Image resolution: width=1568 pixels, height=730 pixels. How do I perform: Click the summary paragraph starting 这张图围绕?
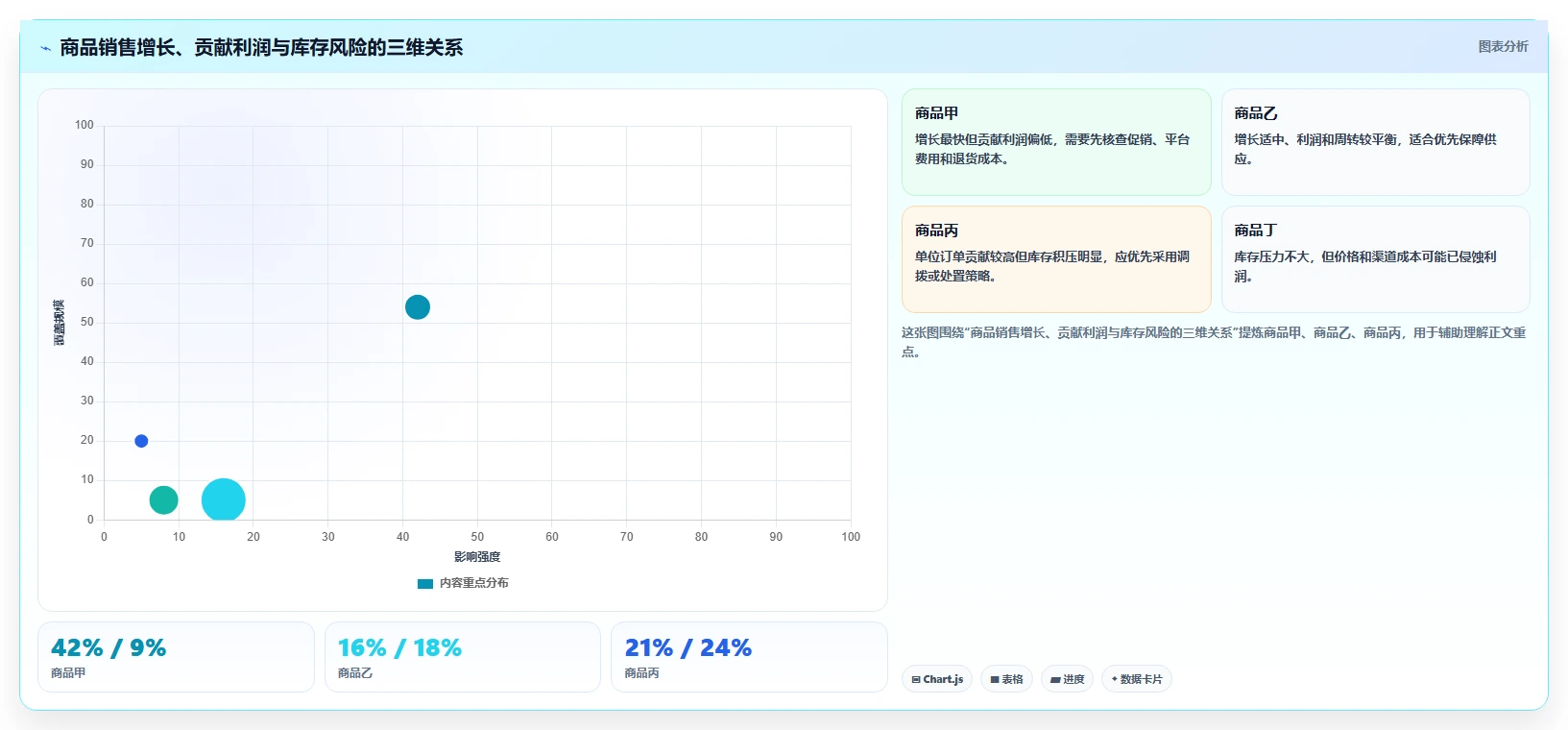click(1214, 342)
